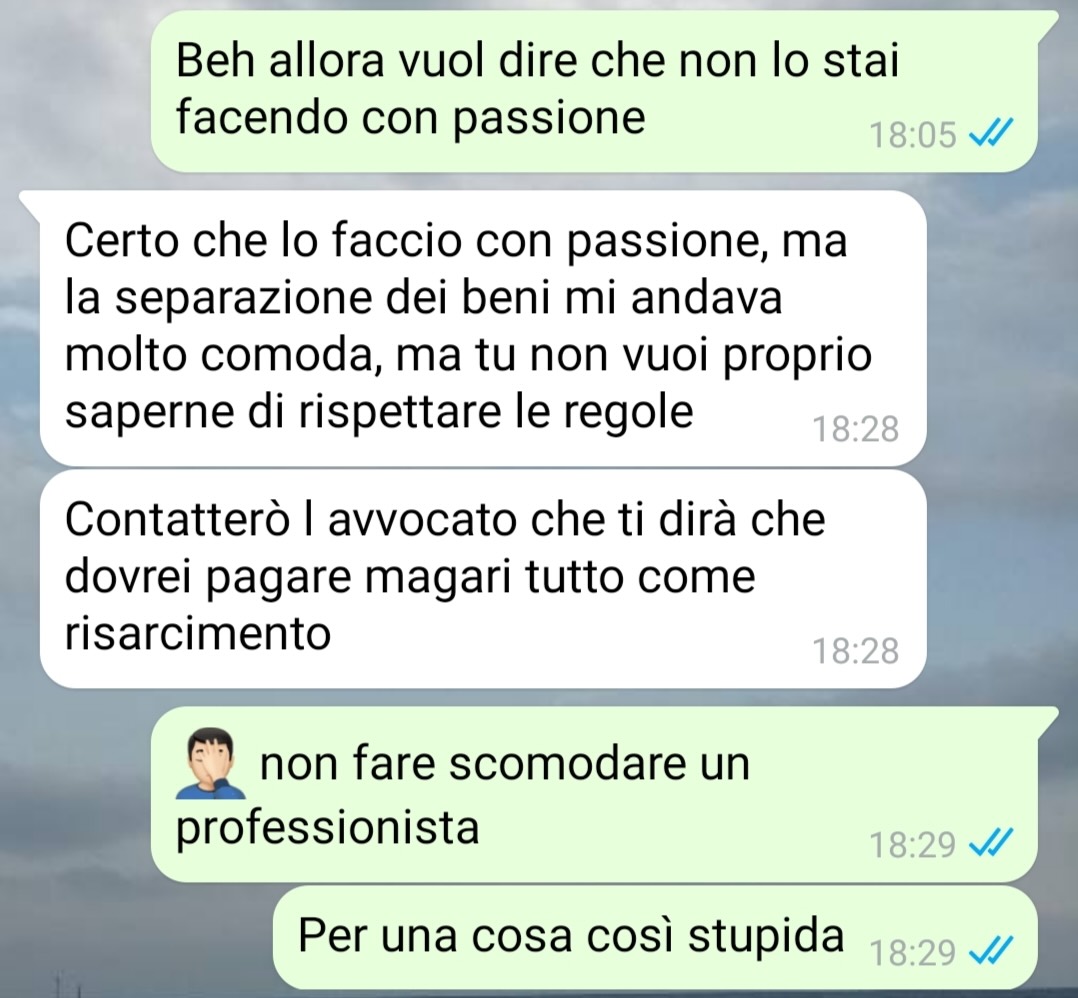Tap the 18:05 timestamp
The height and width of the screenshot is (998, 1078).
(912, 135)
